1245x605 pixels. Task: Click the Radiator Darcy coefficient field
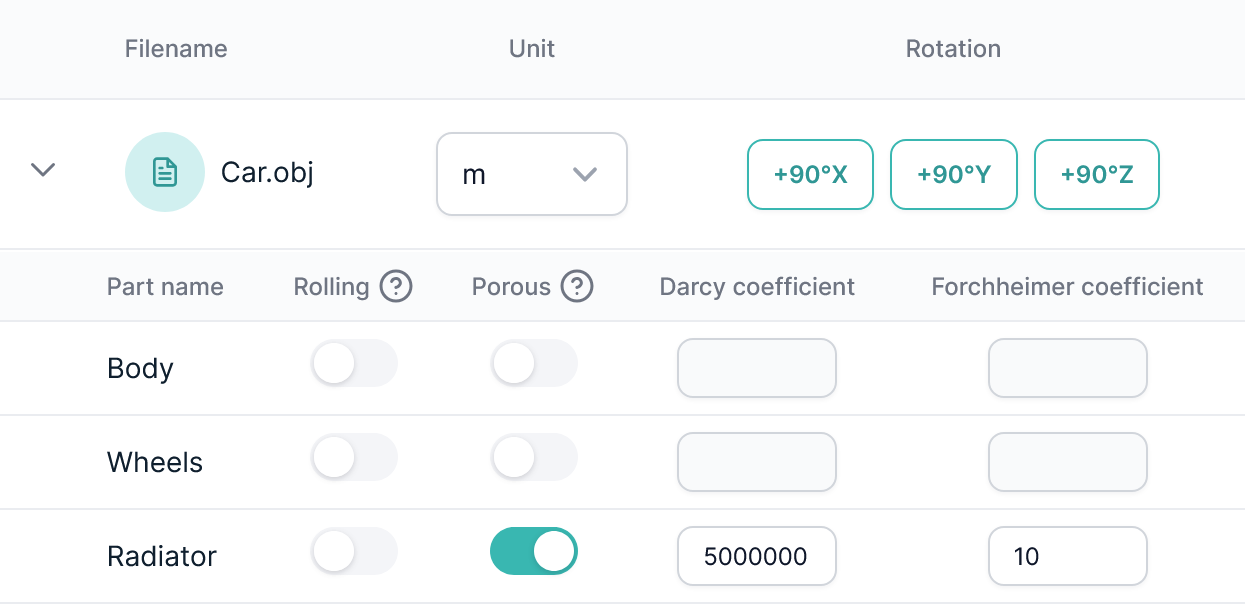[x=756, y=556]
